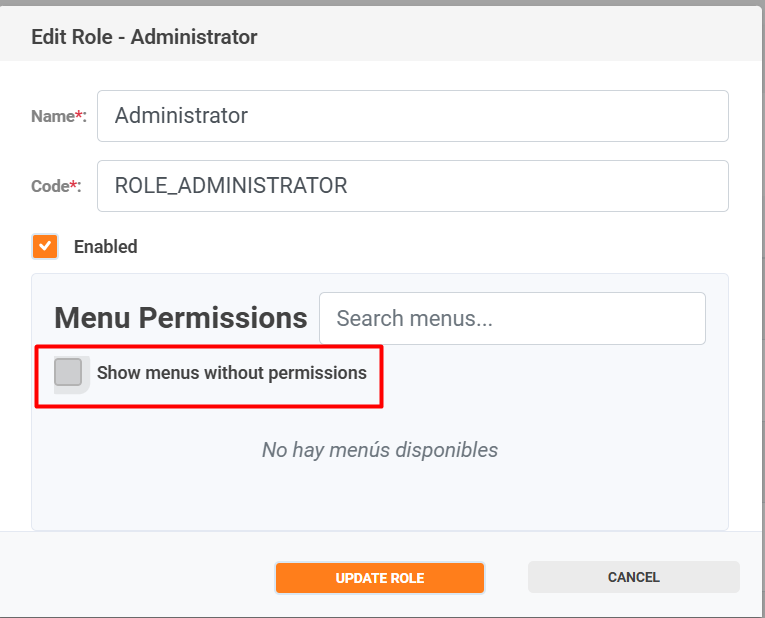Click the Show menus without permissions label
This screenshot has width=765, height=618.
coord(231,373)
